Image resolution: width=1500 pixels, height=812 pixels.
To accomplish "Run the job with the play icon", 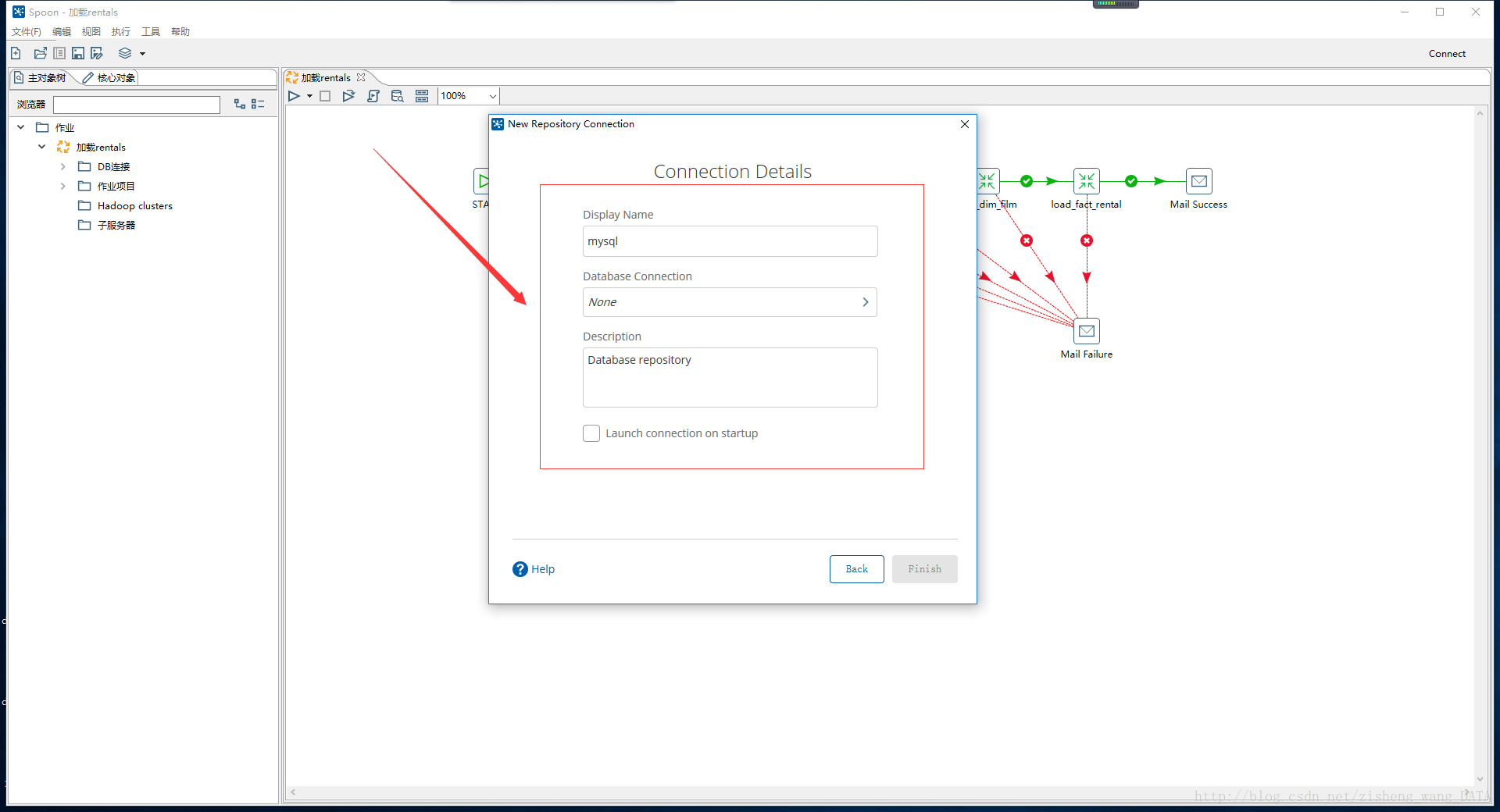I will pos(294,96).
